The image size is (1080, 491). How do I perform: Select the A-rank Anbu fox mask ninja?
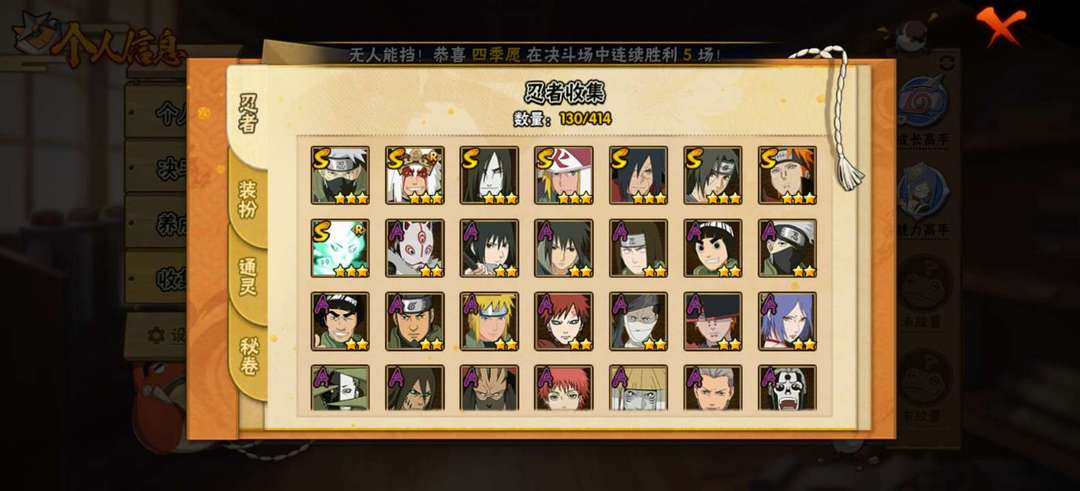[x=415, y=248]
